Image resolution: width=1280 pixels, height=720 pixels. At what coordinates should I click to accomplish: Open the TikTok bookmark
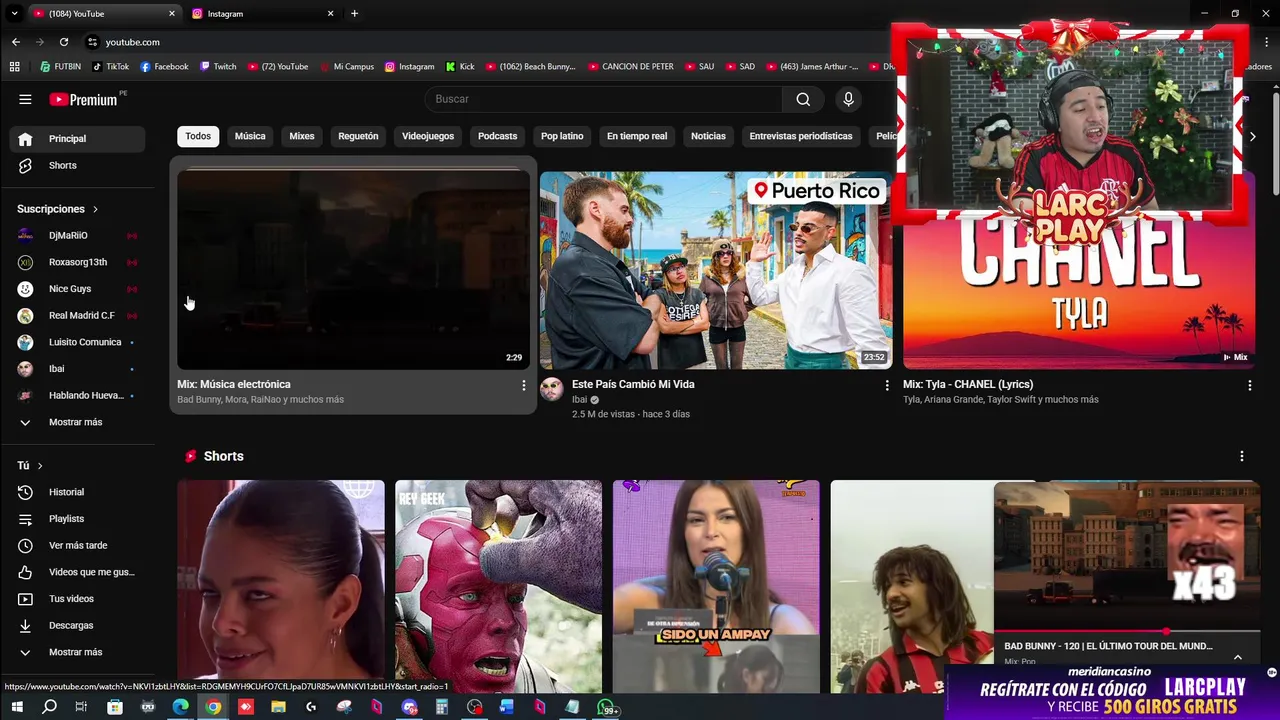(111, 67)
